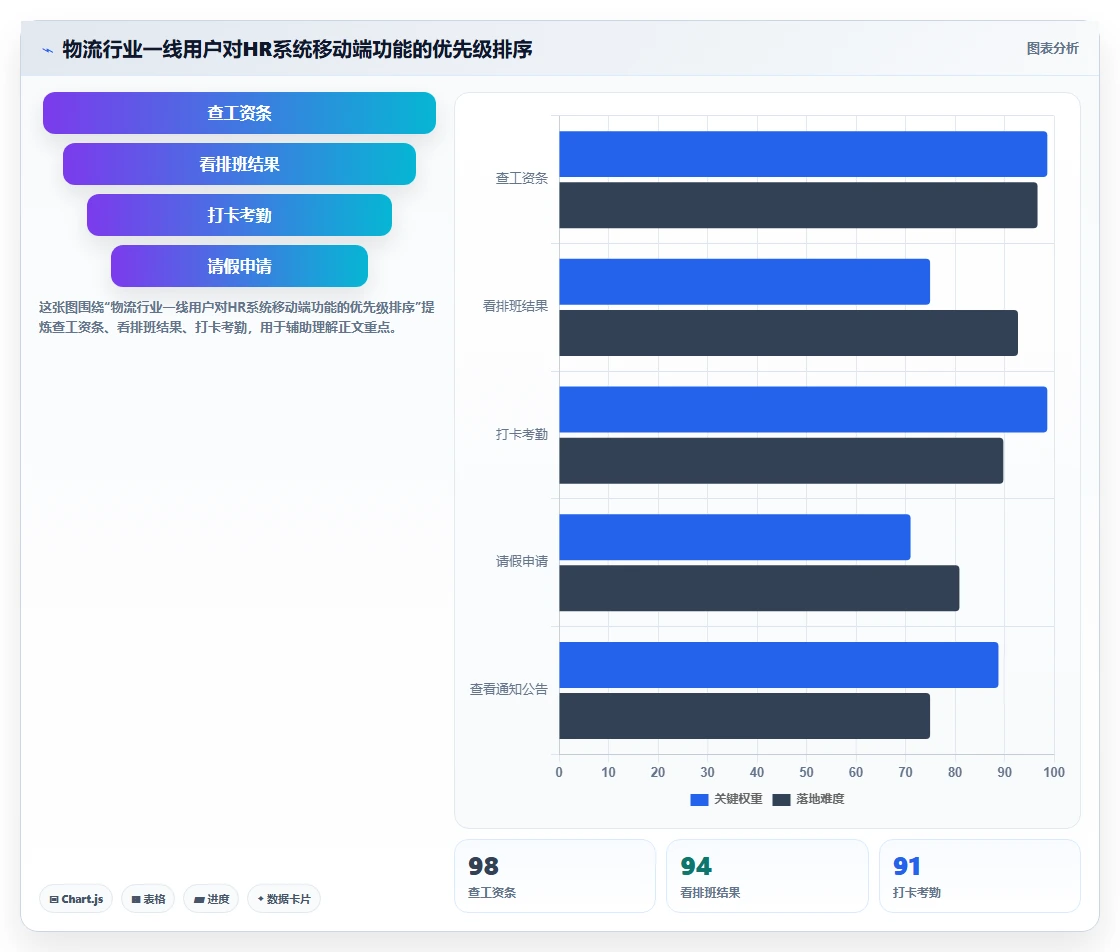Image resolution: width=1120 pixels, height=952 pixels.
Task: Click the blue 关键权重 bar for 查看通知公告
Action: coord(779,665)
